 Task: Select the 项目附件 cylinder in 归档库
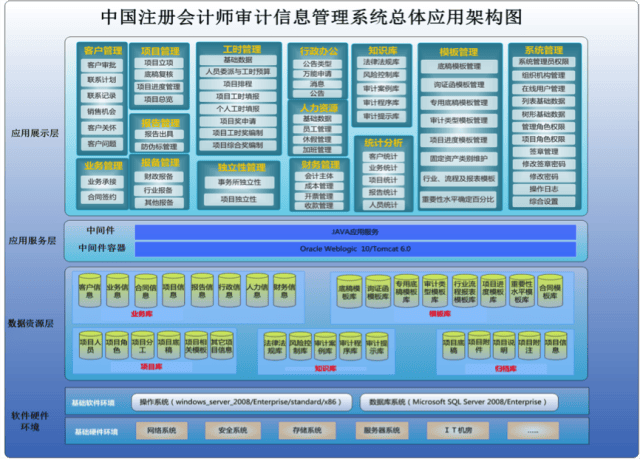click(479, 346)
